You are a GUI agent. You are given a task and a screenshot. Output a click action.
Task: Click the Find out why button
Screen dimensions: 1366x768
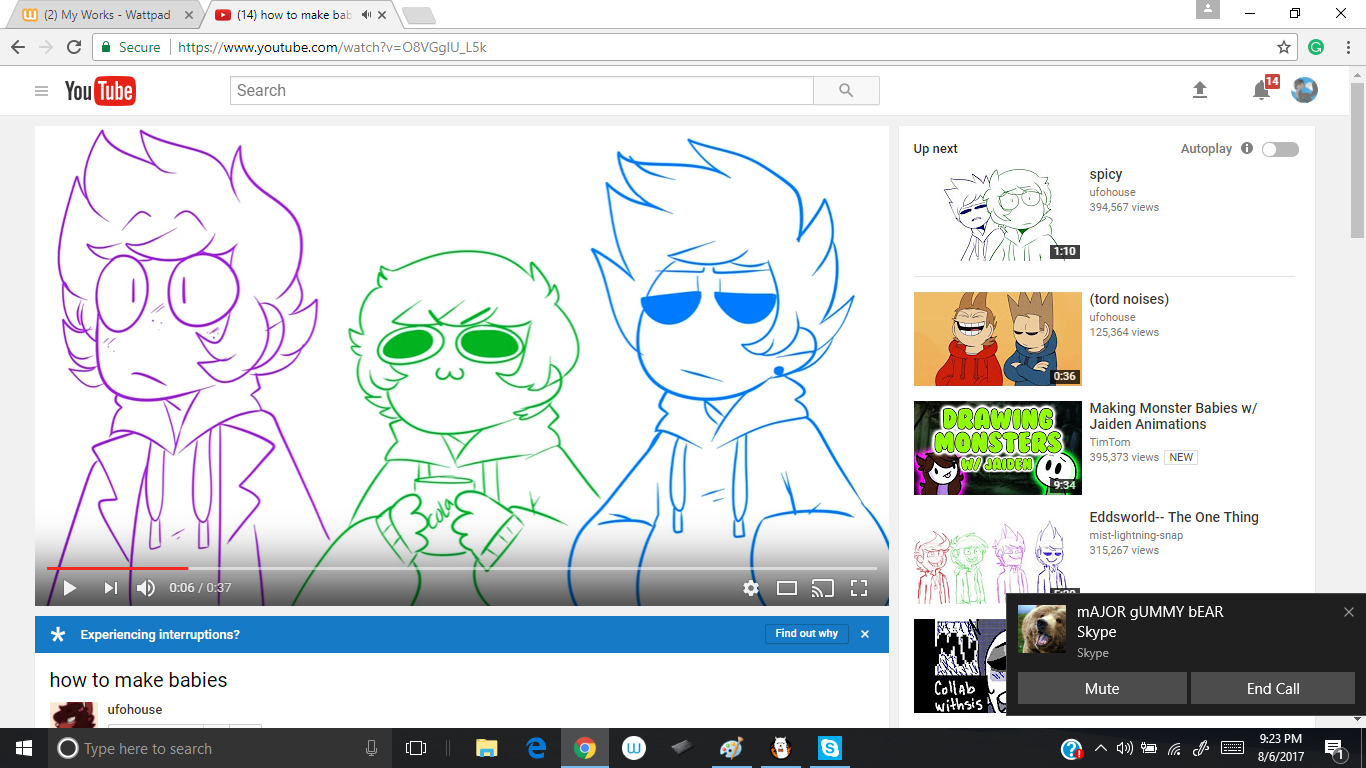[807, 634]
